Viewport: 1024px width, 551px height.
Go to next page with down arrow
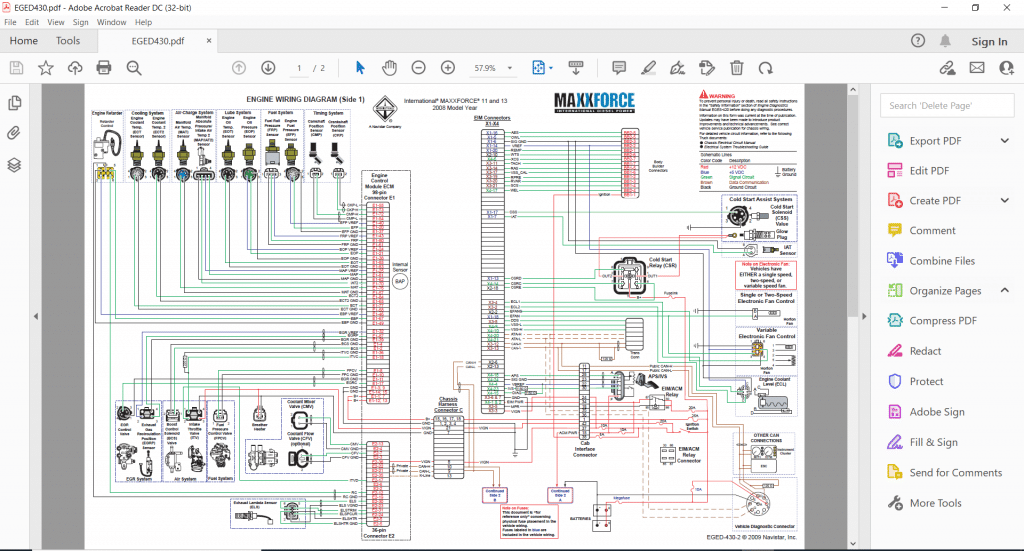[268, 68]
